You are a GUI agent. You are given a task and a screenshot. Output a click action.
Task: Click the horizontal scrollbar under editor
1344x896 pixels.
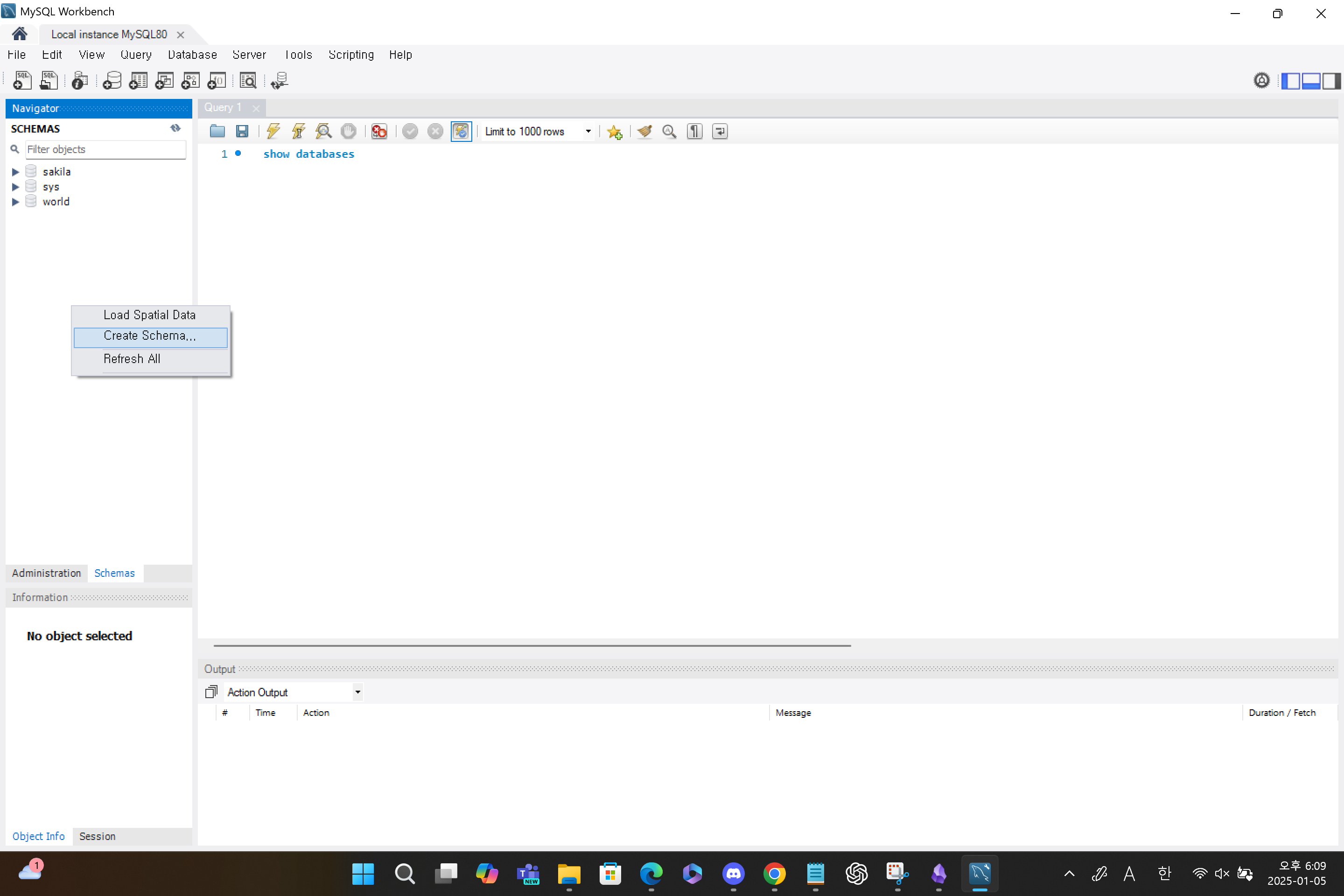pos(532,646)
